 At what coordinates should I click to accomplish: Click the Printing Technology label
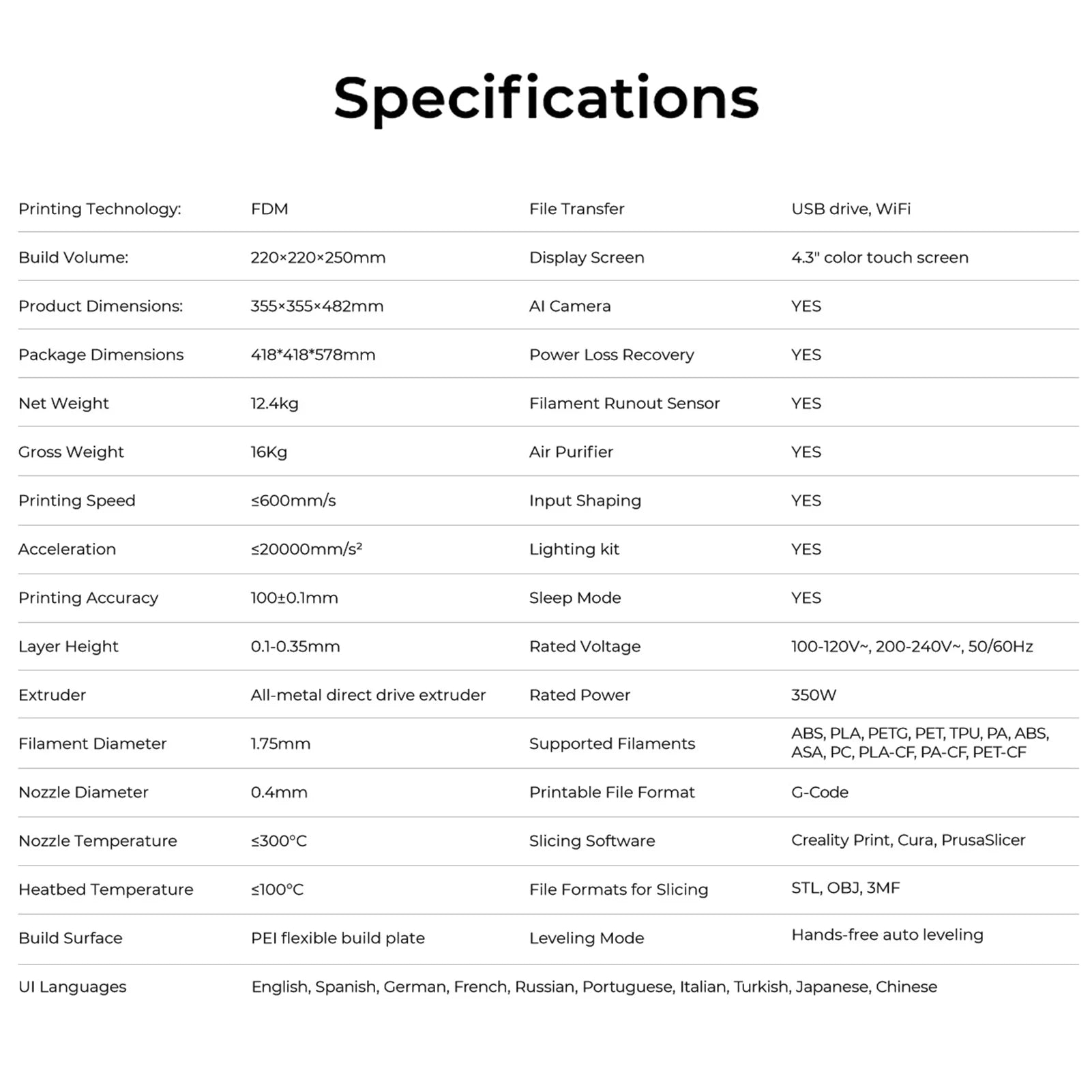tap(100, 209)
